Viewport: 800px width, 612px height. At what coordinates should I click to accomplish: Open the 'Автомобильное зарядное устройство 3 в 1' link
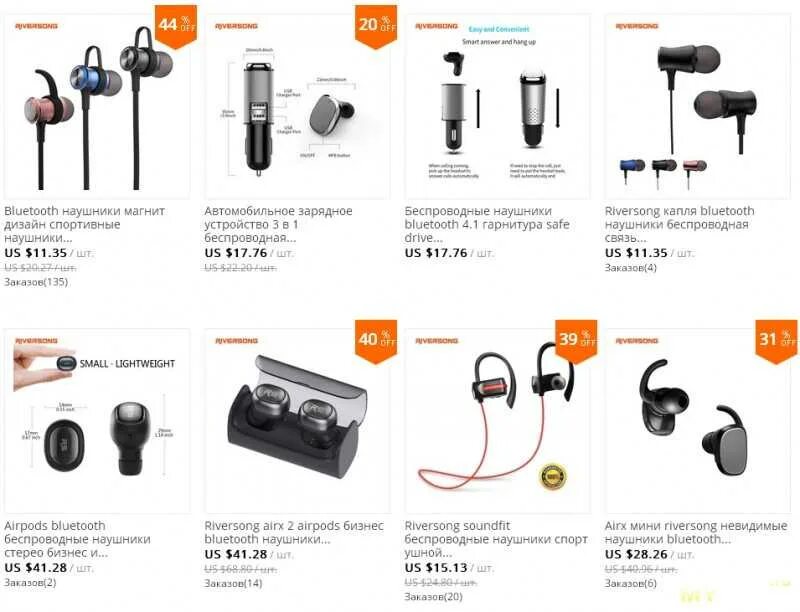[x=279, y=224]
